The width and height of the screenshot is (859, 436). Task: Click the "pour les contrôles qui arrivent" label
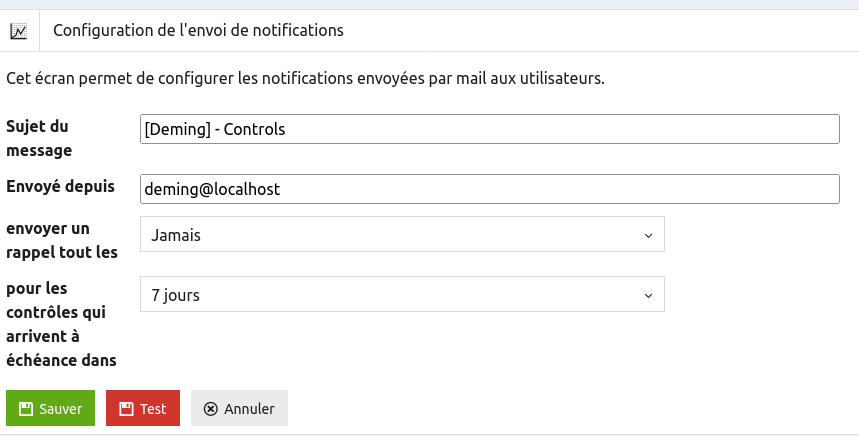point(60,324)
